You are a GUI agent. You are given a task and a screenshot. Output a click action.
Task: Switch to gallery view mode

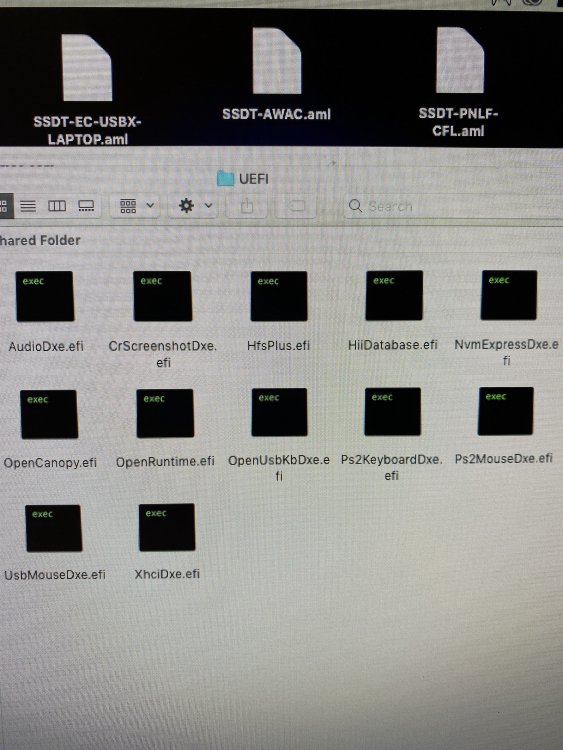[86, 206]
